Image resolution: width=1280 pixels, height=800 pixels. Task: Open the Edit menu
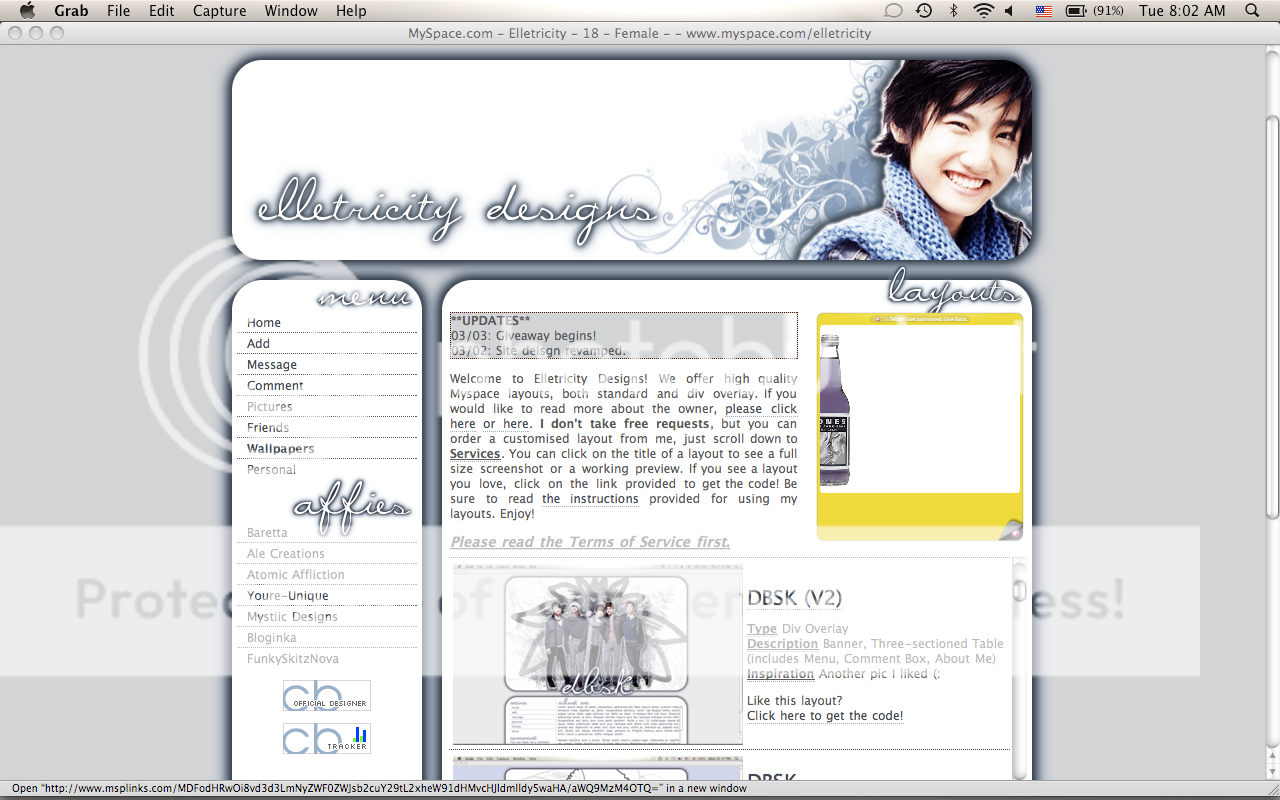[x=162, y=11]
